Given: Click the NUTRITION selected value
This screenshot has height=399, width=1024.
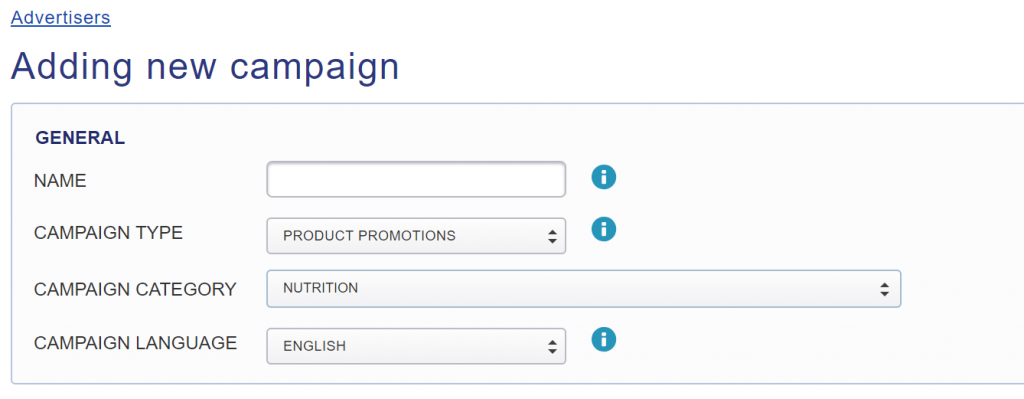Looking at the screenshot, I should (320, 288).
